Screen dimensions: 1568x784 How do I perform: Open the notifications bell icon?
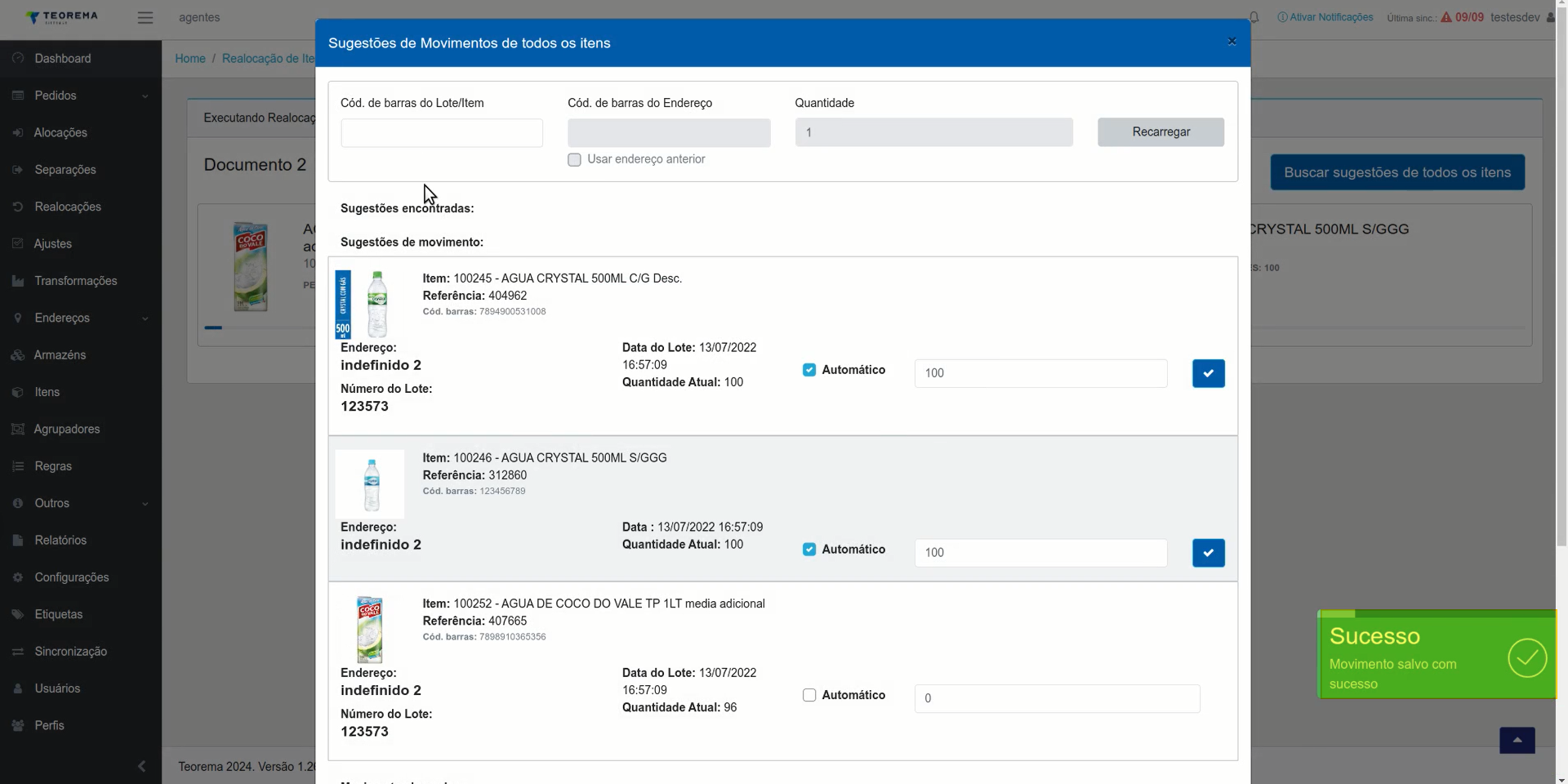1254,17
